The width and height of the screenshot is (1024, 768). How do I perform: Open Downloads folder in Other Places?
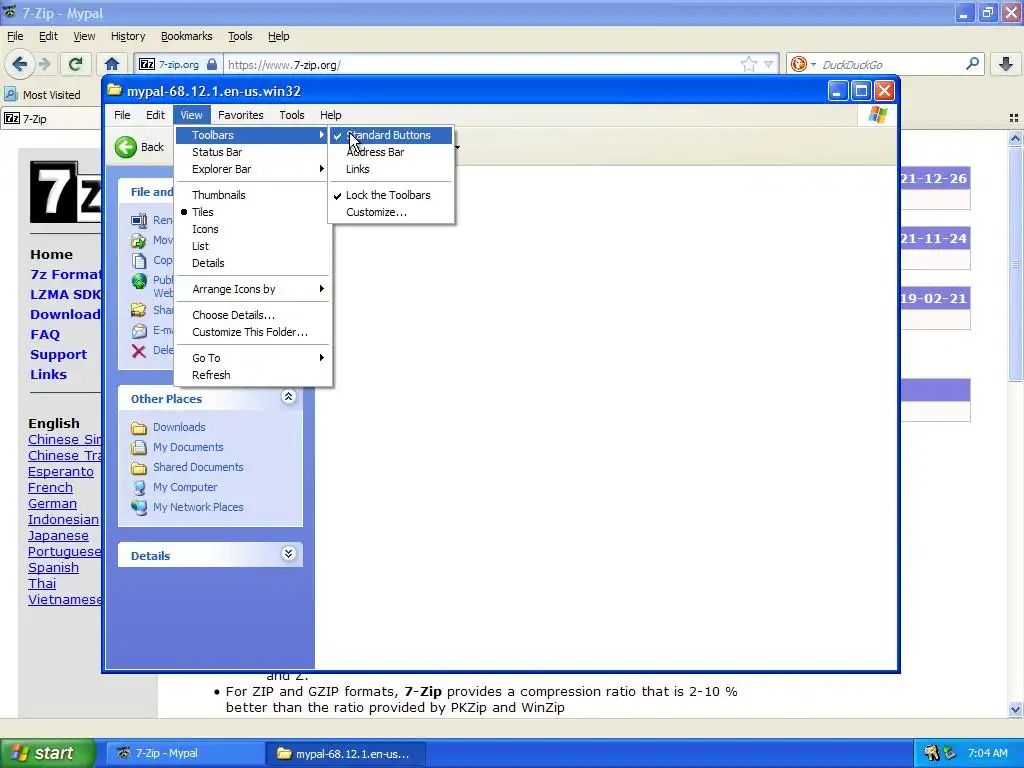coord(179,427)
